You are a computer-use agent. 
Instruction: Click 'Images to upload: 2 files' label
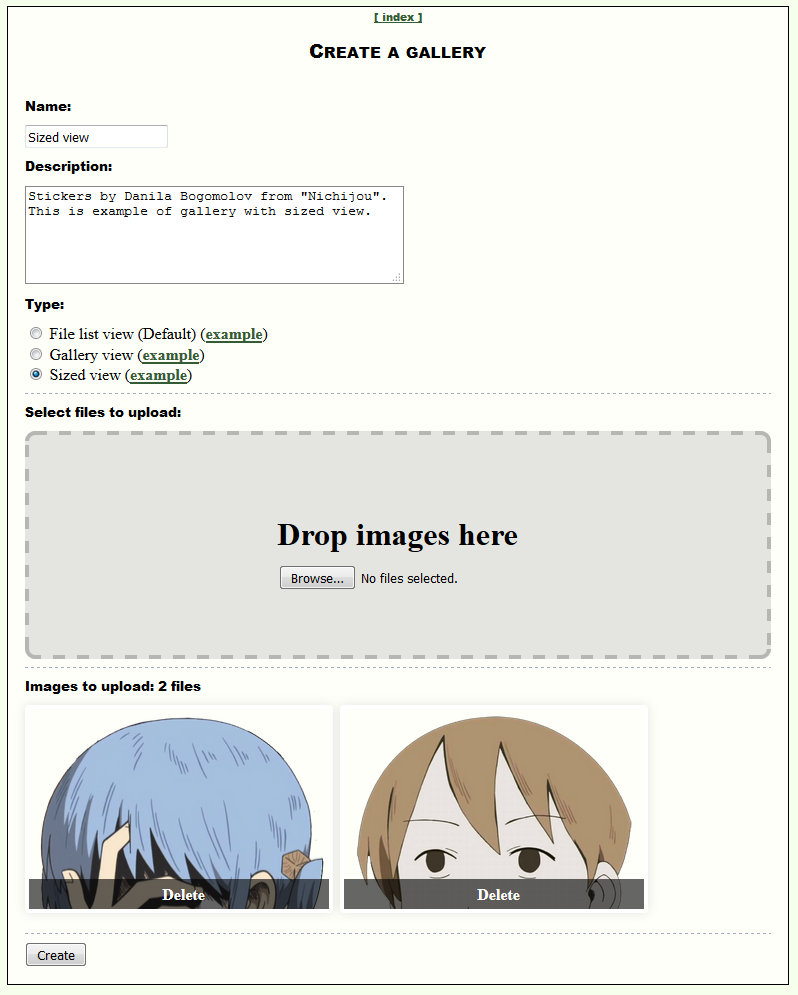click(x=113, y=686)
